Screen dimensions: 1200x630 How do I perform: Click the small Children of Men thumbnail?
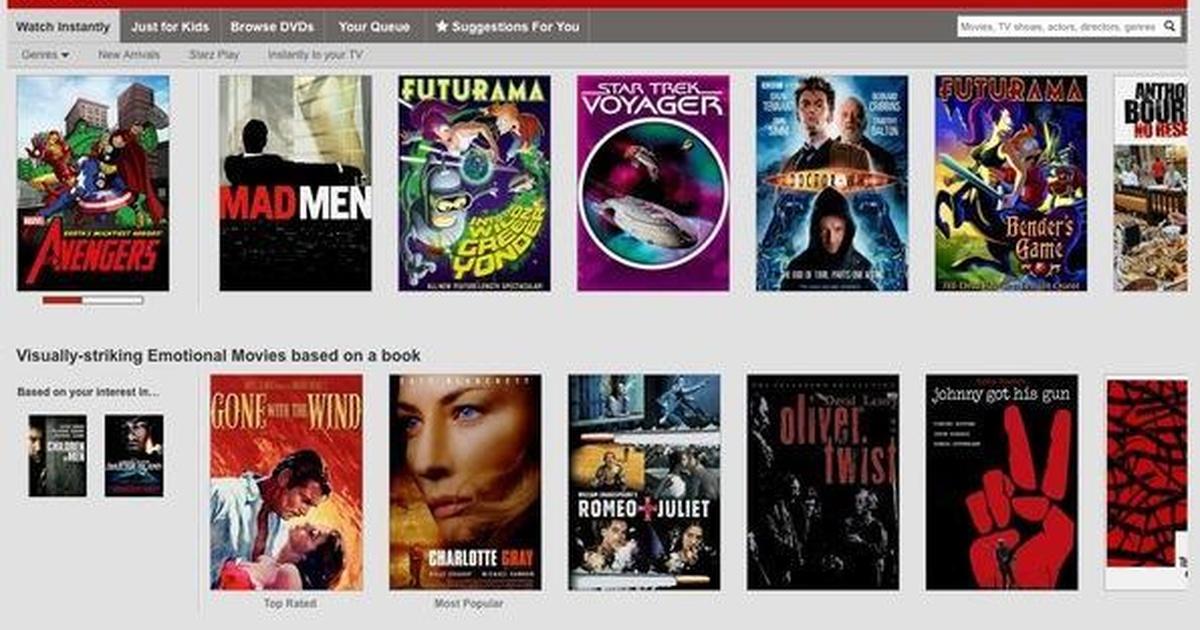pyautogui.click(x=57, y=456)
